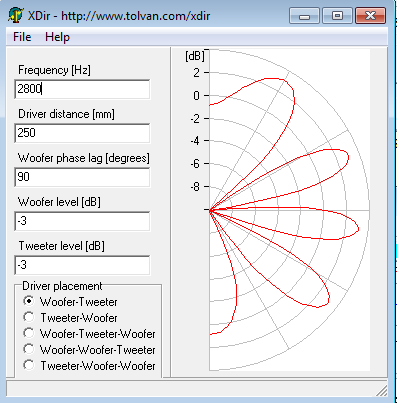Click the Tweeter level [dB] label
The height and width of the screenshot is (403, 397).
pyautogui.click(x=62, y=246)
